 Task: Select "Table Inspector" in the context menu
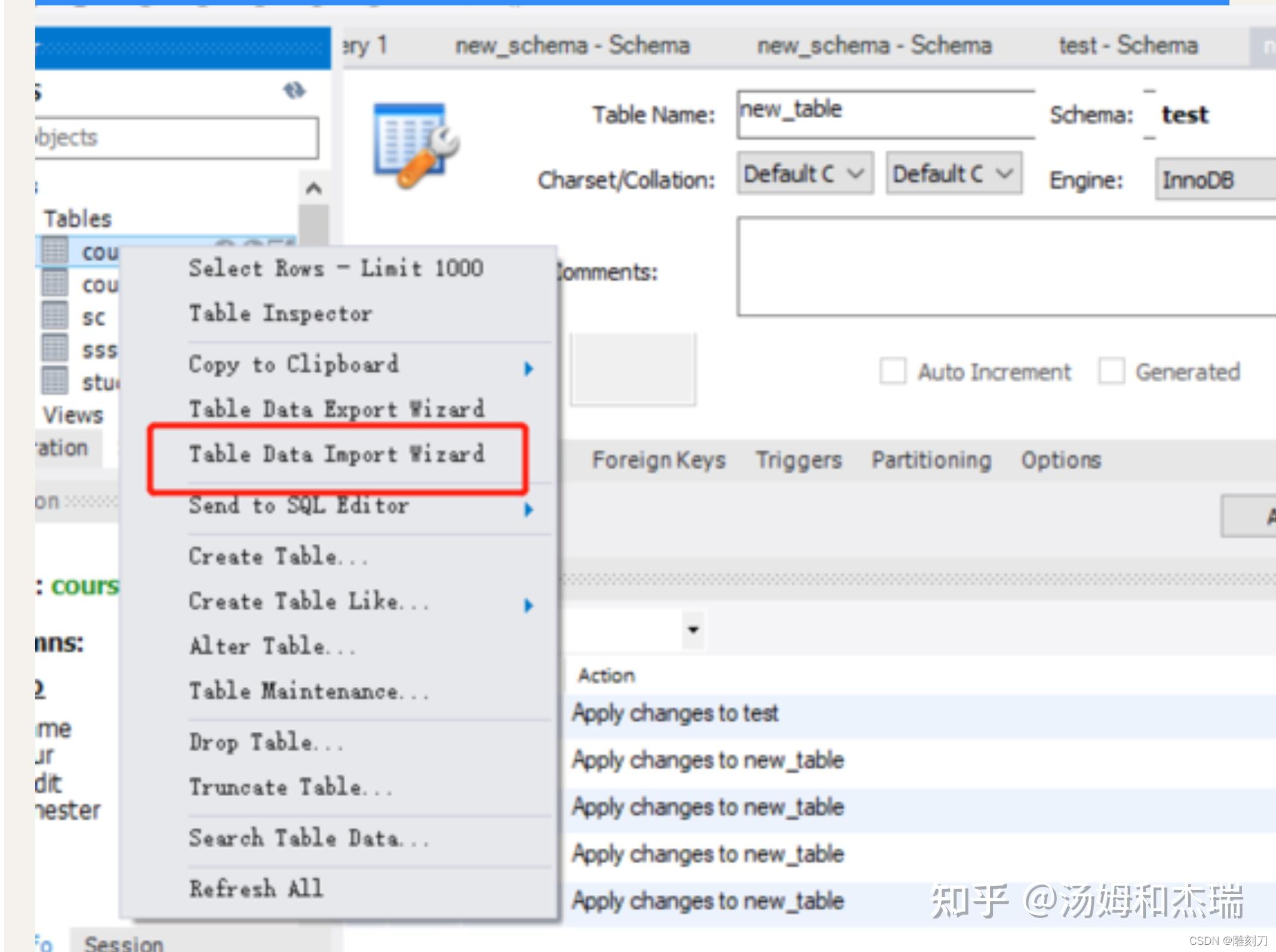(x=281, y=313)
